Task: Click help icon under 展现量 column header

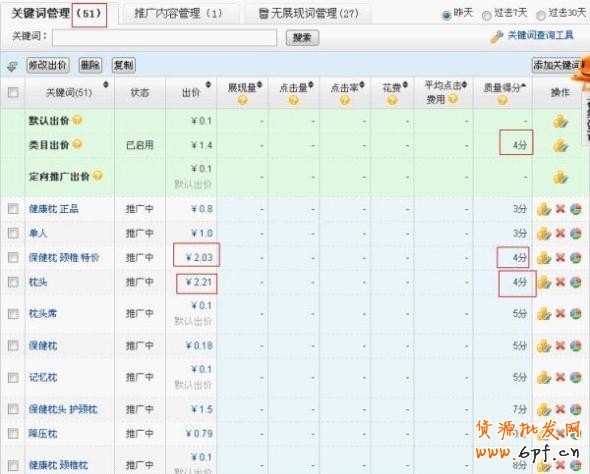Action: tap(243, 100)
